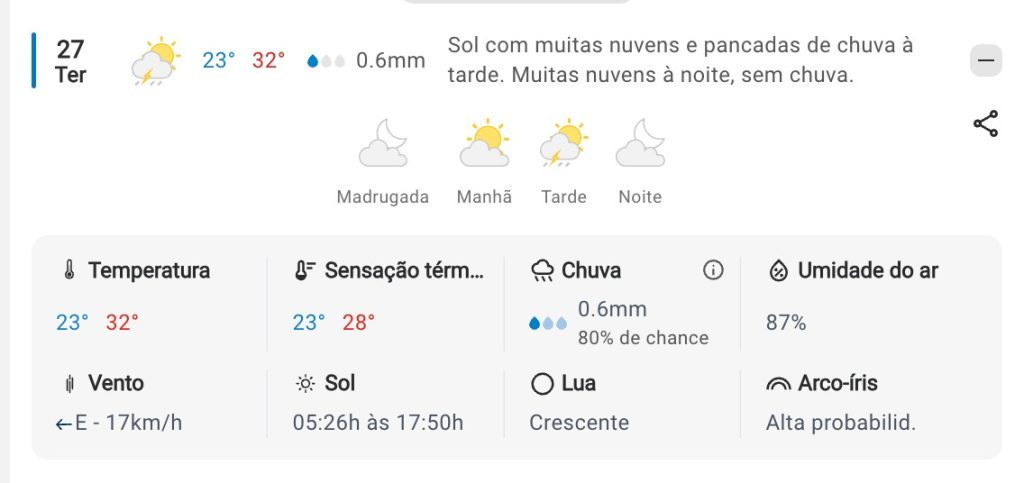Click the 80% de chance rain text
Screen dimensions: 1024x483
pos(643,338)
